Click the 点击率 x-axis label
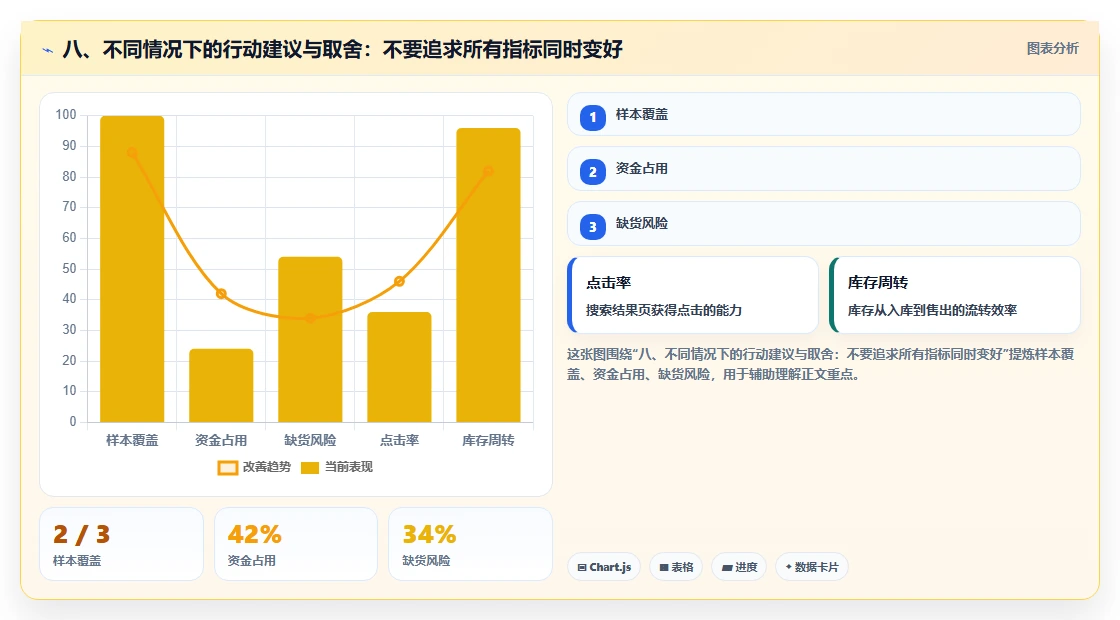 399,441
